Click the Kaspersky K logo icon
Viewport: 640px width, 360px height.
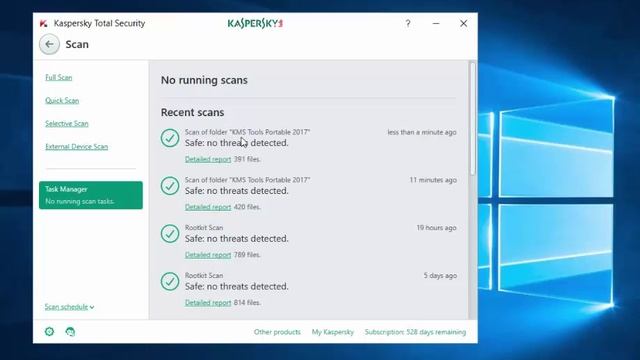(x=43, y=23)
